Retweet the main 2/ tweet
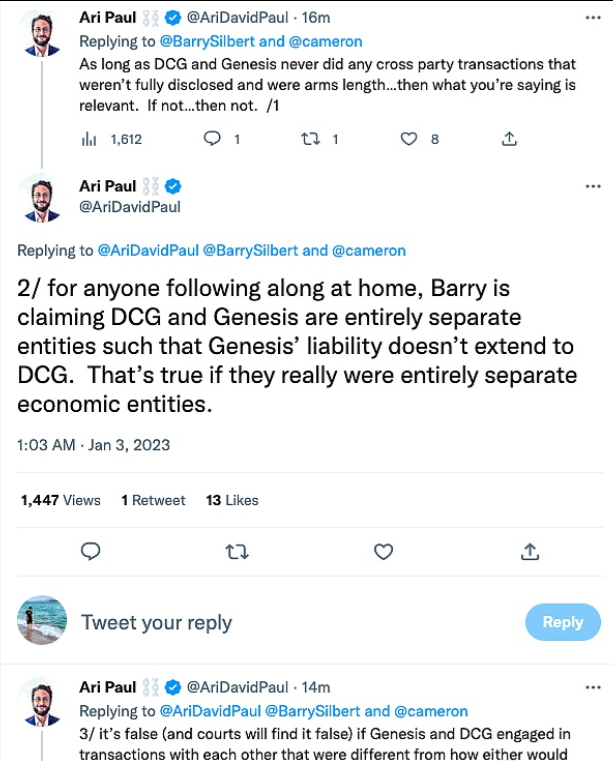 click(237, 551)
